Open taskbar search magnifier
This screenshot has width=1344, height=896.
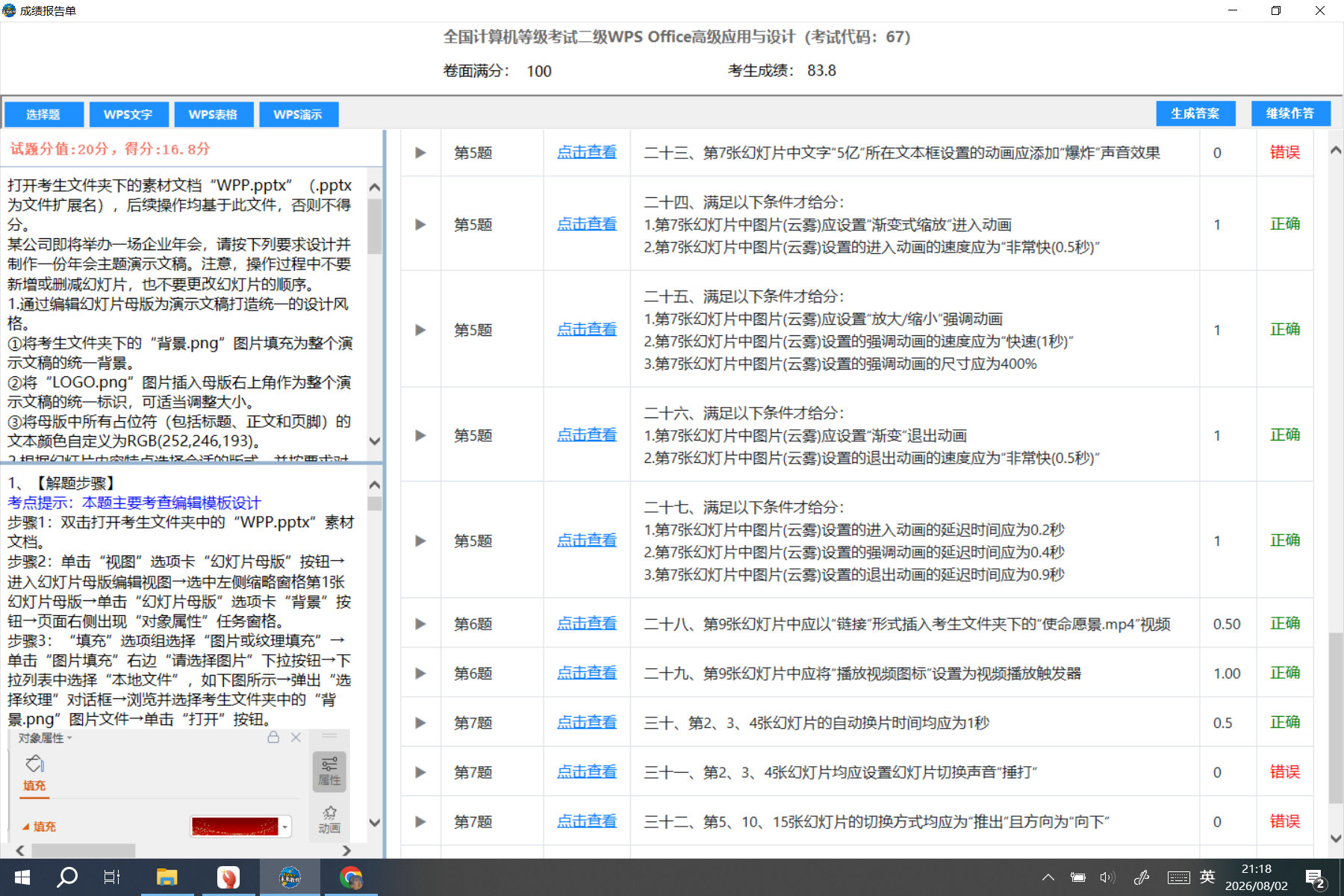(67, 877)
